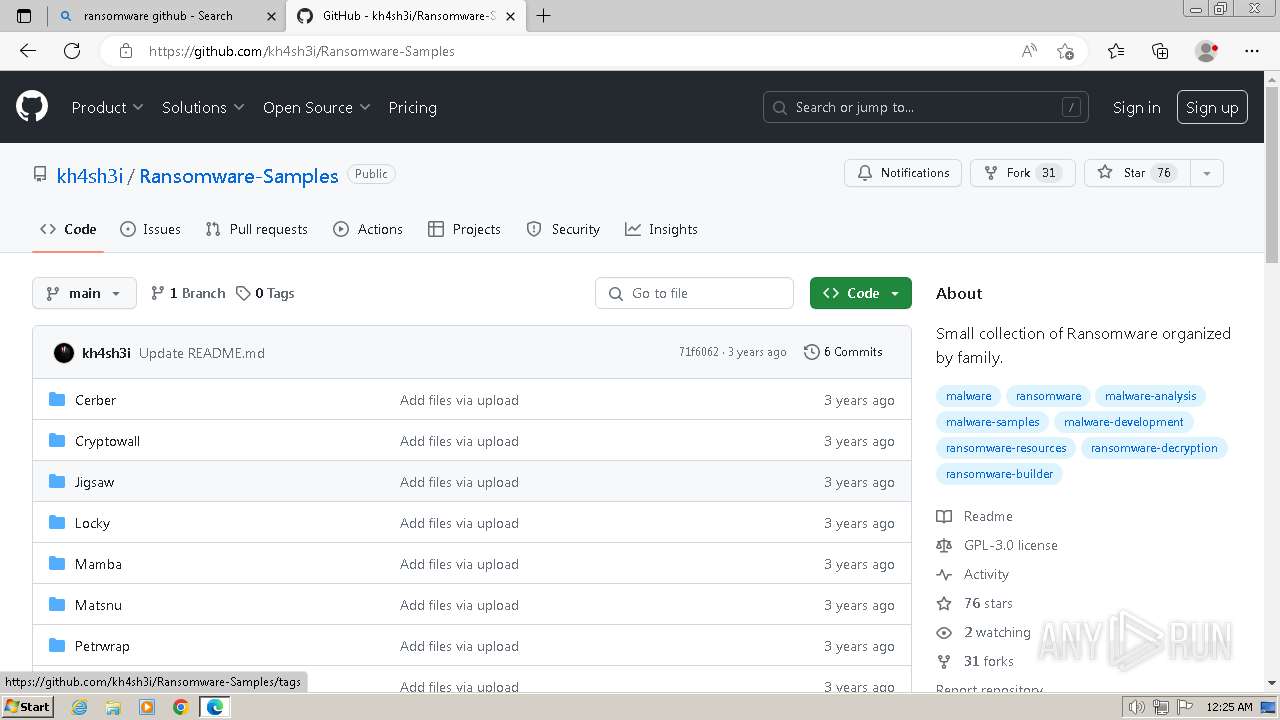Switch to the Projects tab
The width and height of the screenshot is (1280, 720).
tap(464, 229)
